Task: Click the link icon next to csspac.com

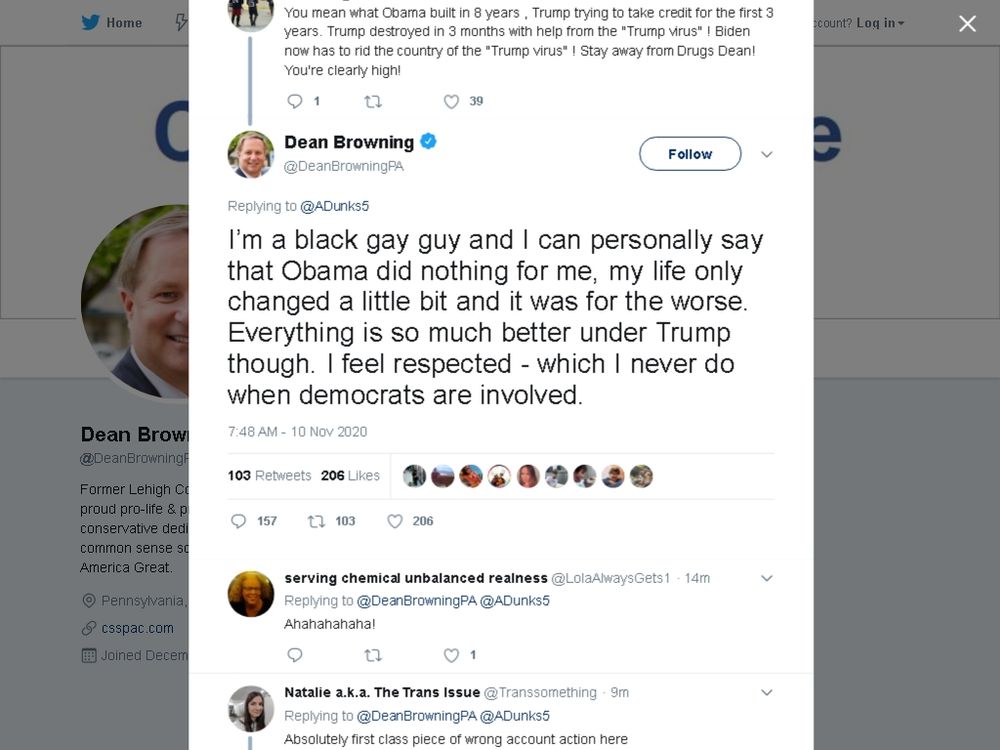Action: click(89, 628)
